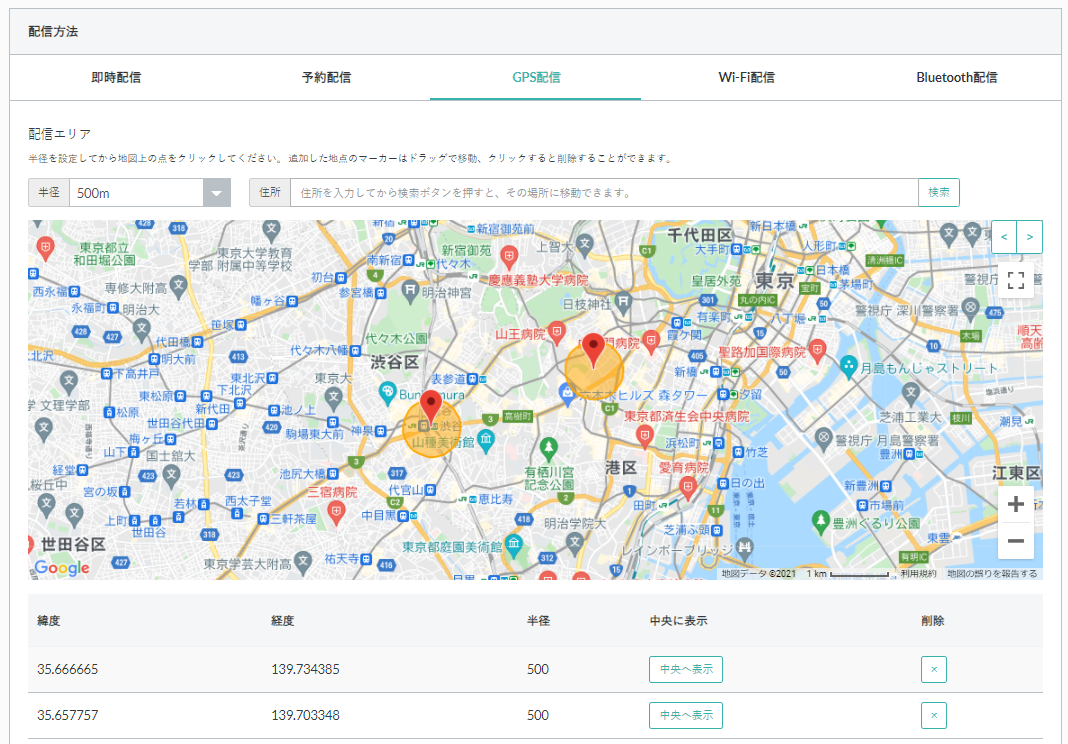Click the 東京都庭園美術館 museum pin
The height and width of the screenshot is (744, 1068).
pos(514,545)
